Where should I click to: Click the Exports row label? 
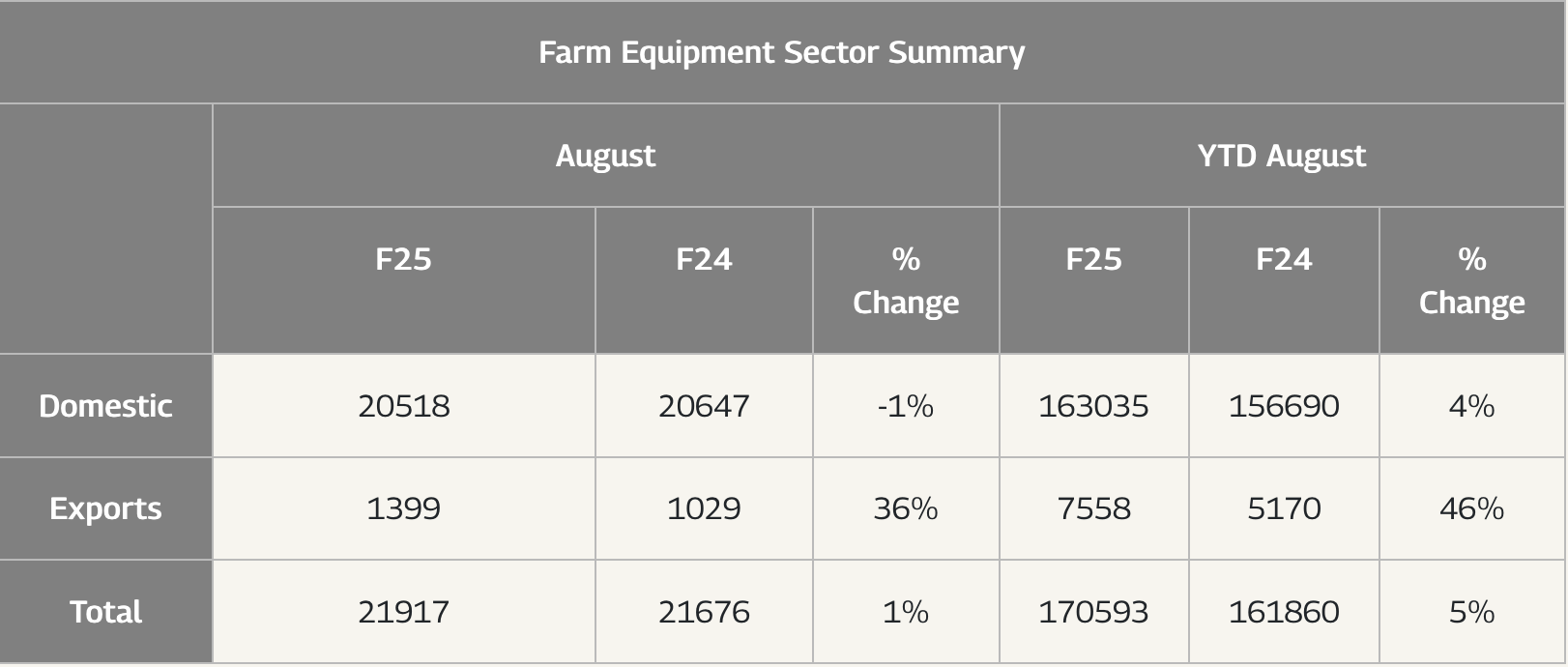pyautogui.click(x=105, y=508)
